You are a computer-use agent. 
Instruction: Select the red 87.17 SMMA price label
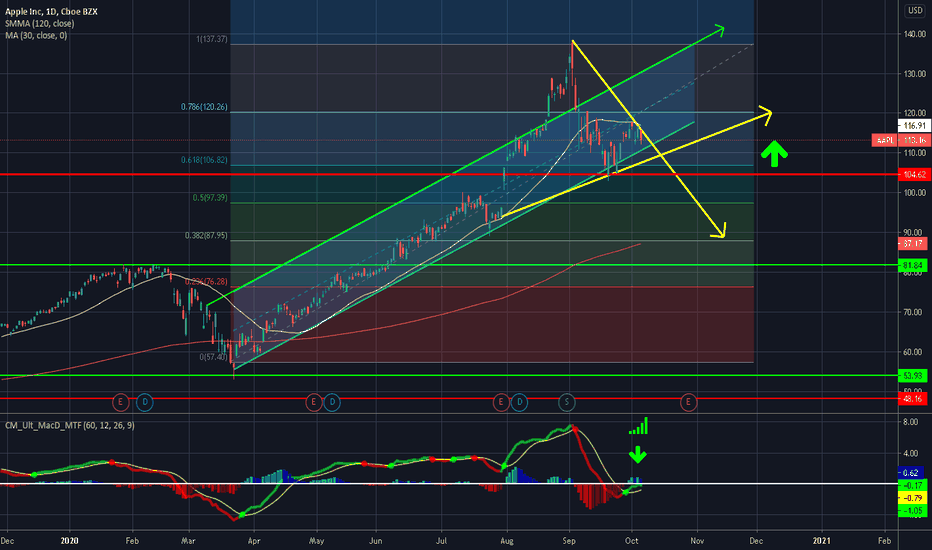pos(912,243)
